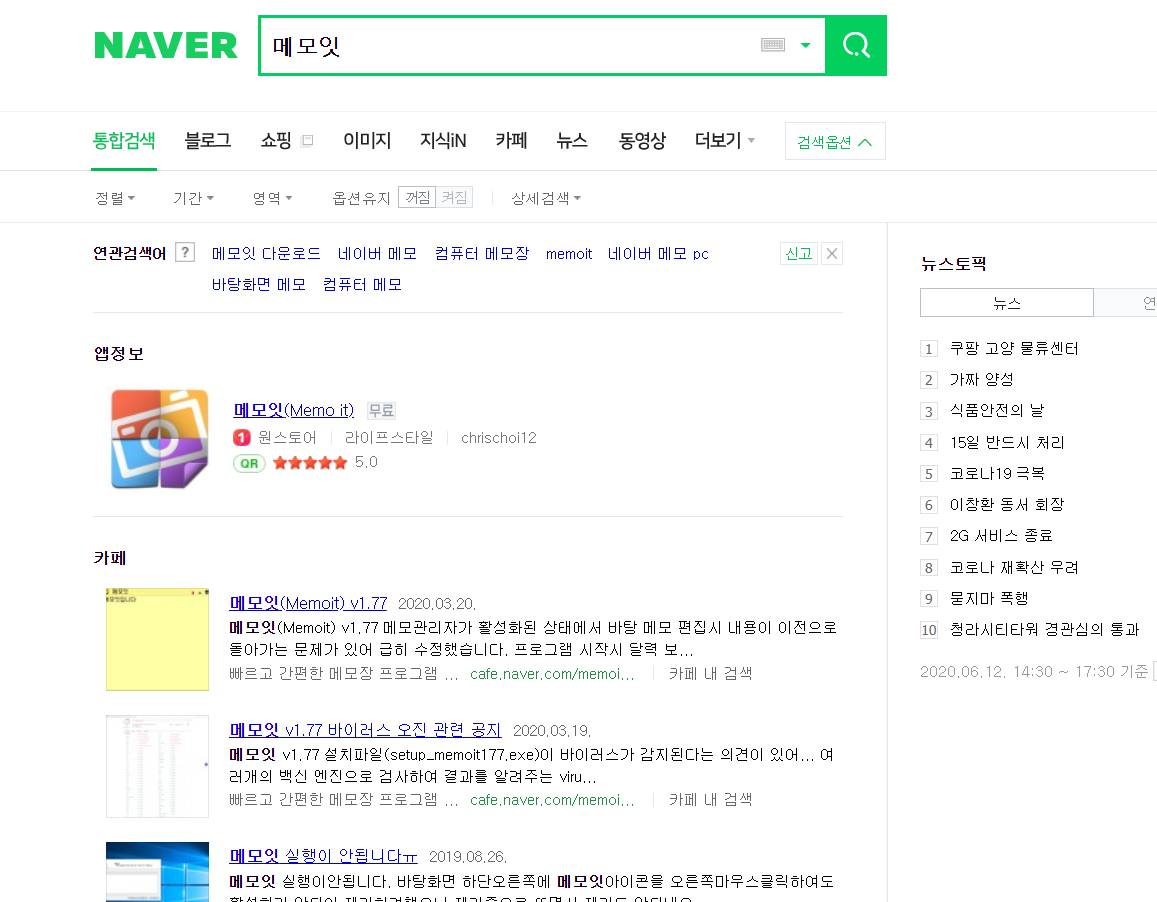Click news topic 코로나 재확산 우려
Image resolution: width=1157 pixels, height=902 pixels.
click(x=1014, y=567)
